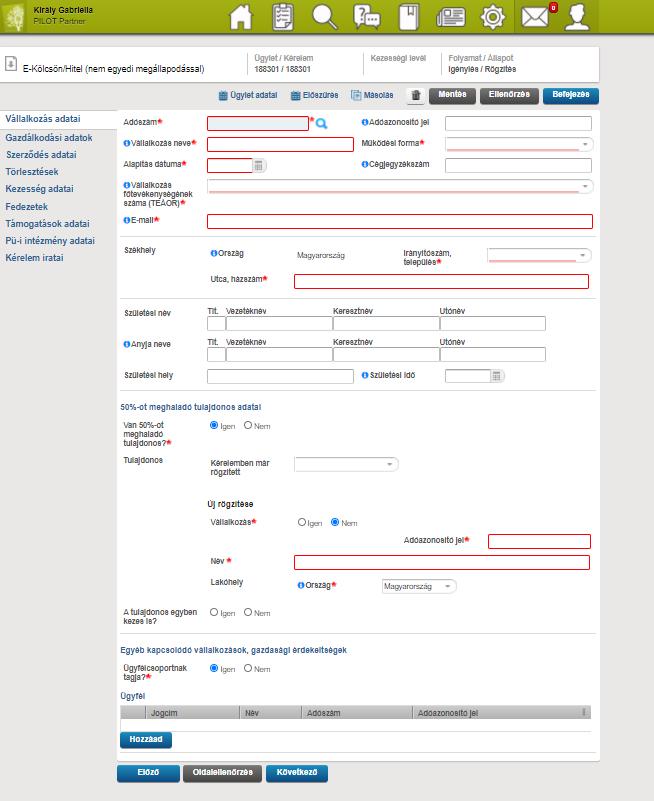The image size is (654, 801).
Task: Open the checklist clipboard icon
Action: pyautogui.click(x=283, y=17)
